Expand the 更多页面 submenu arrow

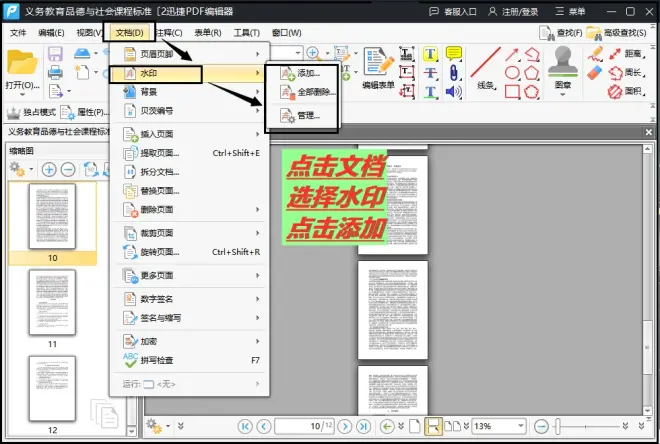coord(257,275)
